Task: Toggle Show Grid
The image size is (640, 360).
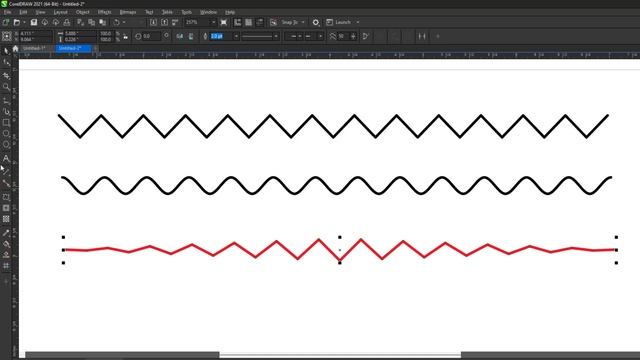Action: (x=249, y=22)
